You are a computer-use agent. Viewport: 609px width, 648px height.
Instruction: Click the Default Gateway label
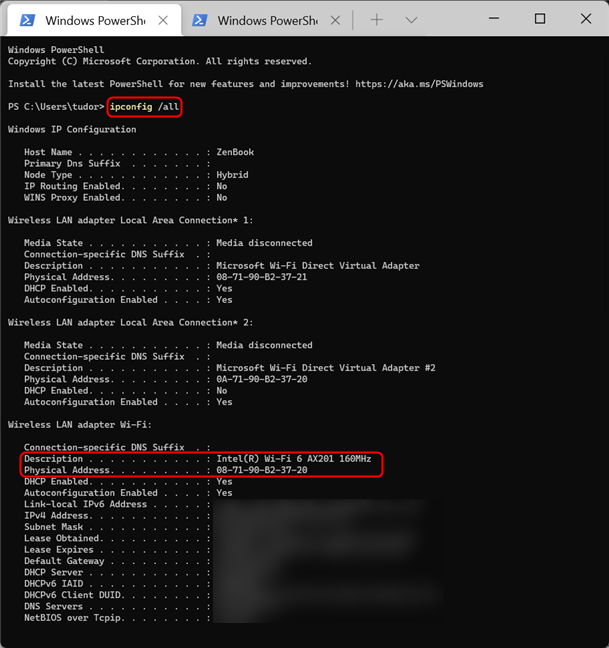click(x=64, y=561)
